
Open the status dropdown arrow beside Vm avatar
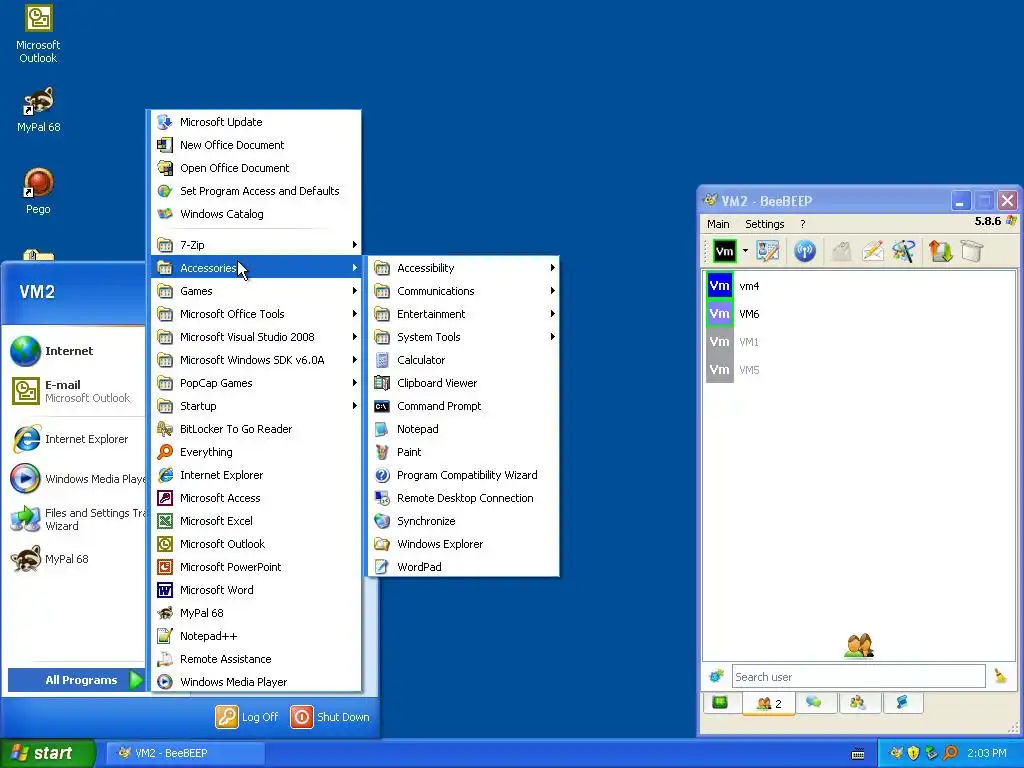click(744, 251)
